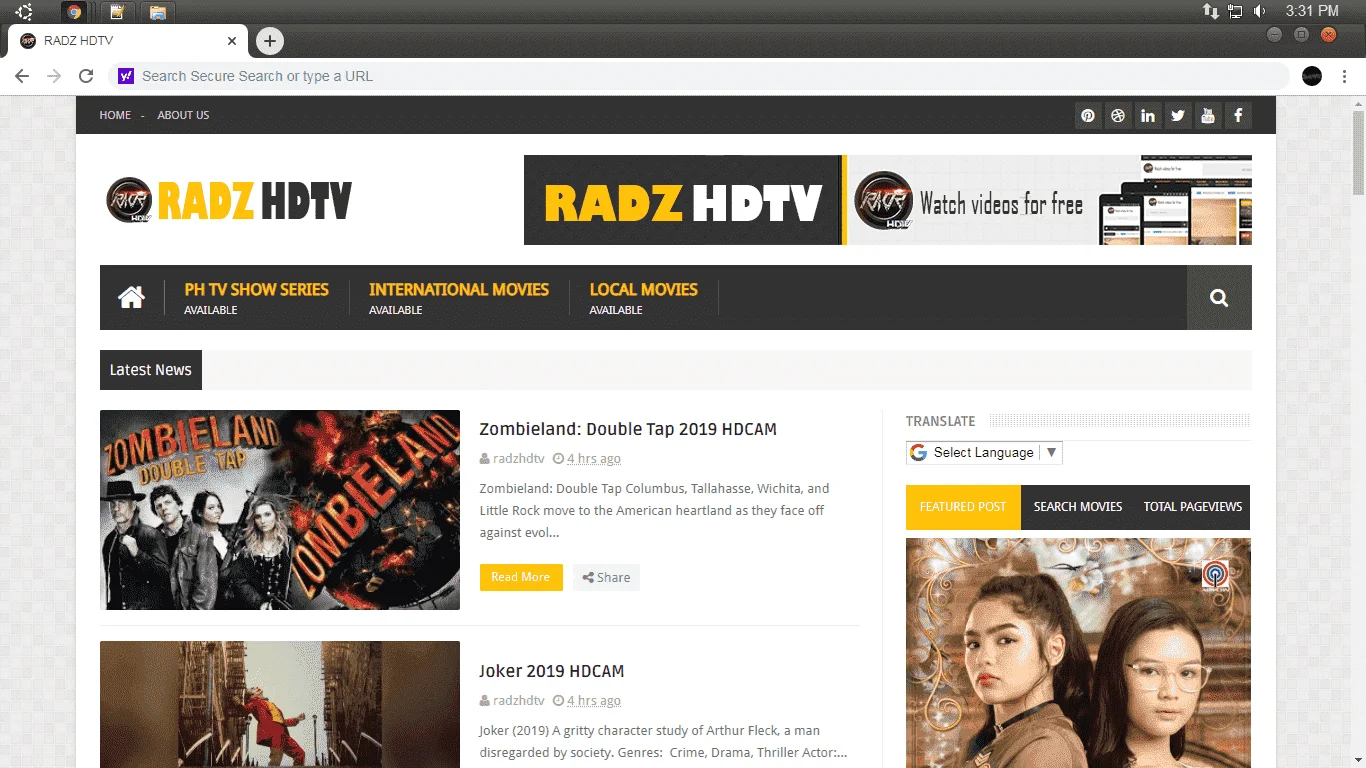Viewport: 1366px width, 768px height.
Task: Open Chrome from the top panel
Action: tap(74, 12)
